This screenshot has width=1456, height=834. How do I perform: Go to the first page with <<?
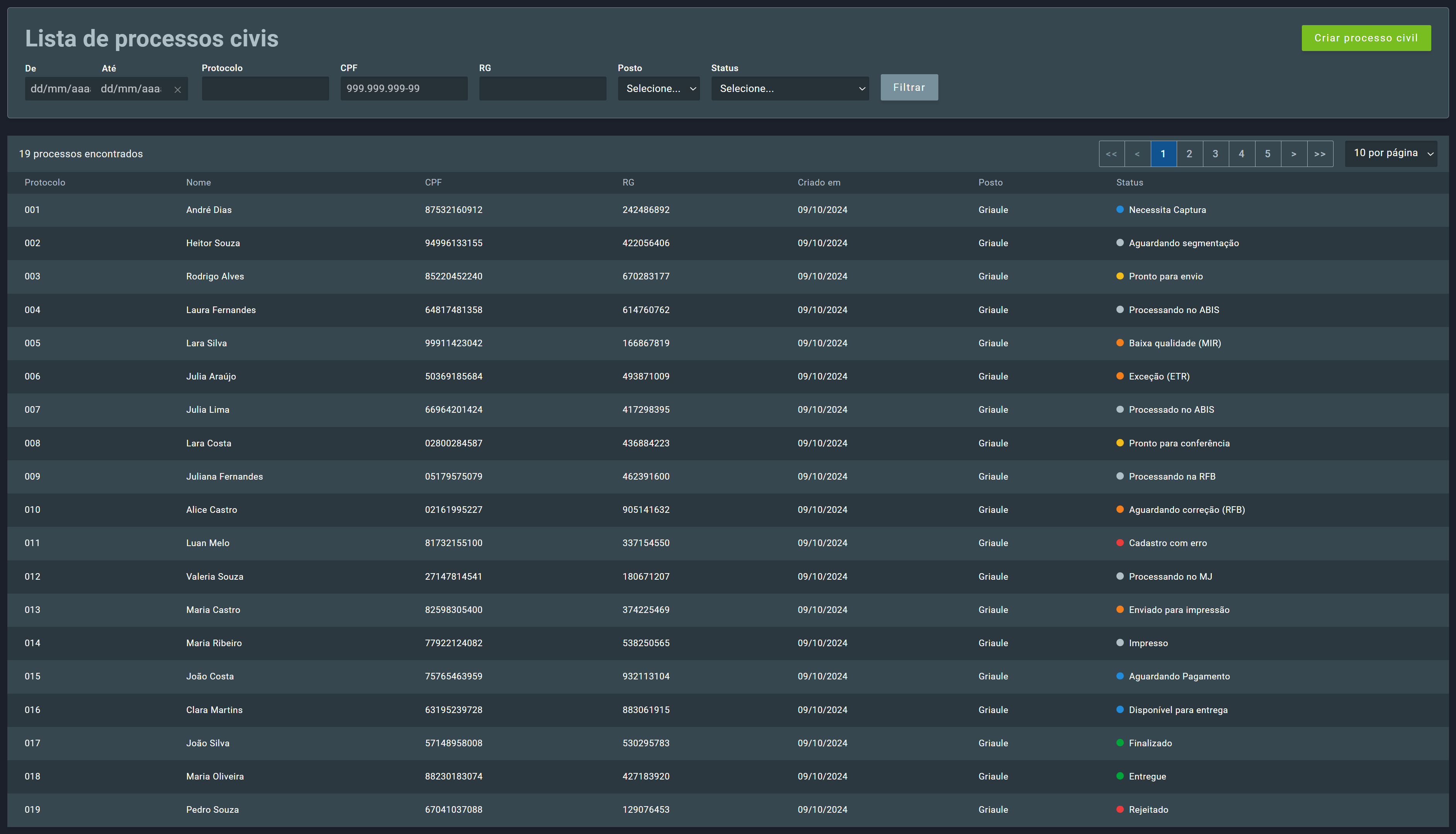pos(1111,154)
